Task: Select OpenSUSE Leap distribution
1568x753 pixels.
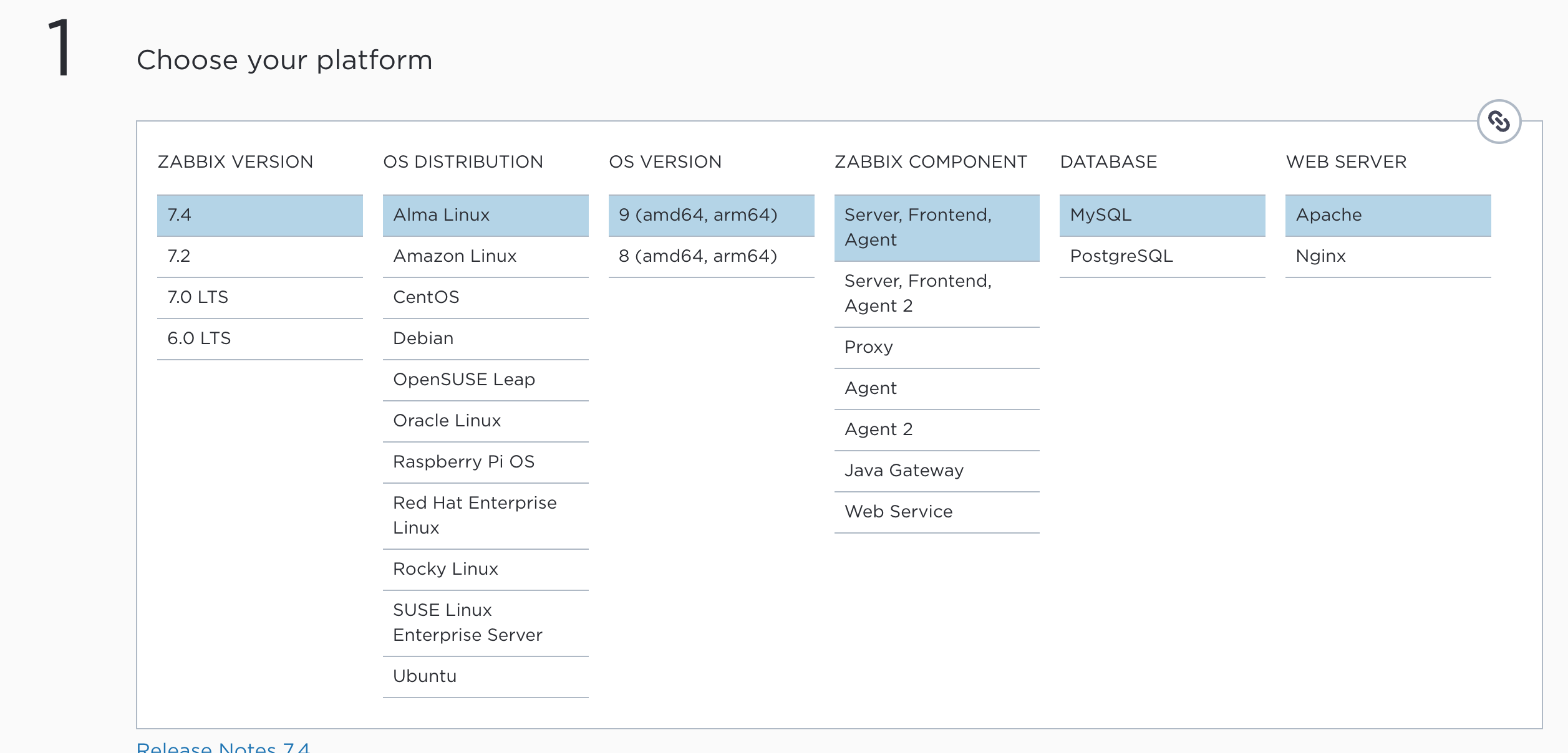Action: pyautogui.click(x=486, y=380)
